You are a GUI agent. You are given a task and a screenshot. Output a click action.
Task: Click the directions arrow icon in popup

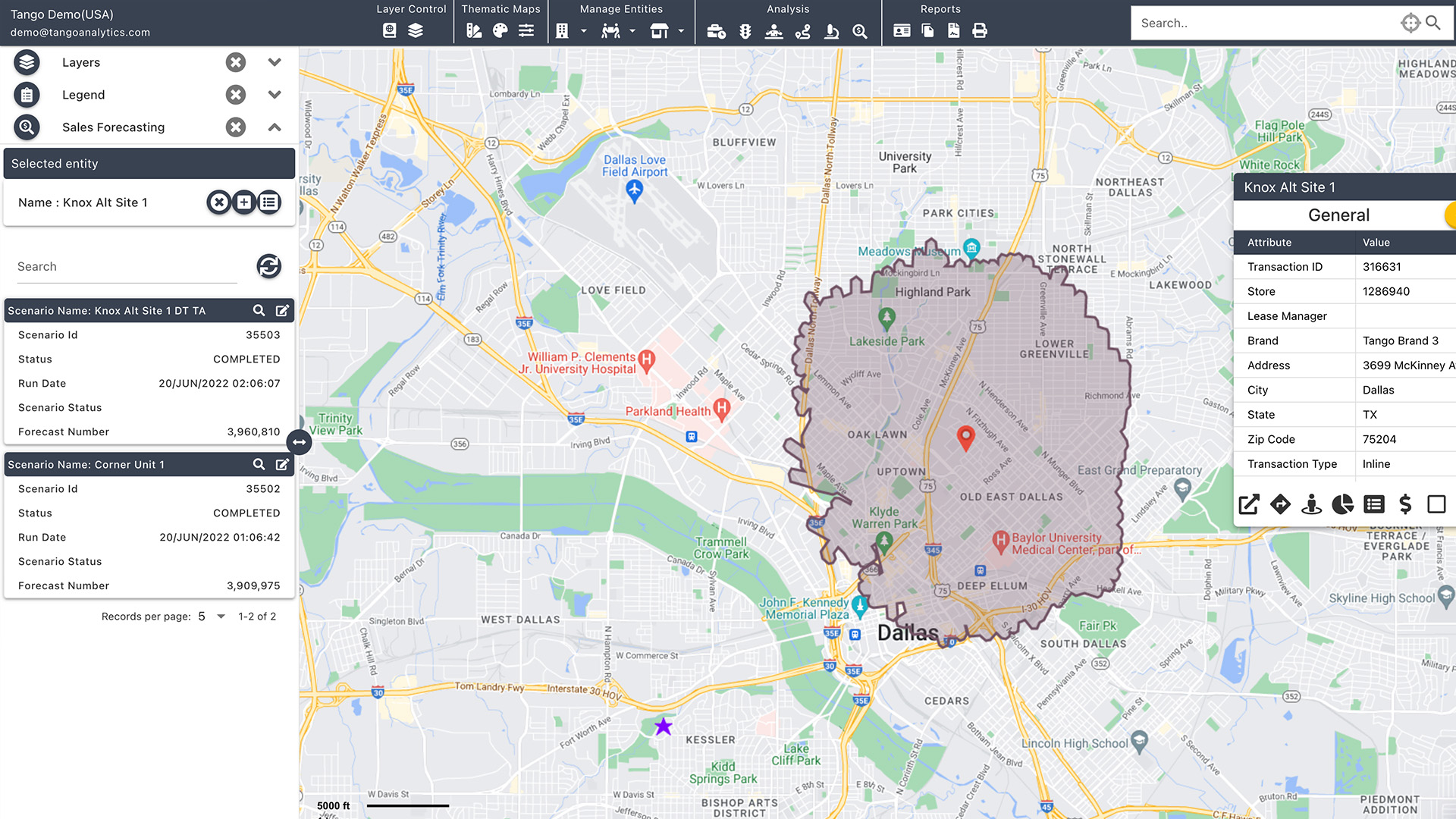click(x=1280, y=504)
